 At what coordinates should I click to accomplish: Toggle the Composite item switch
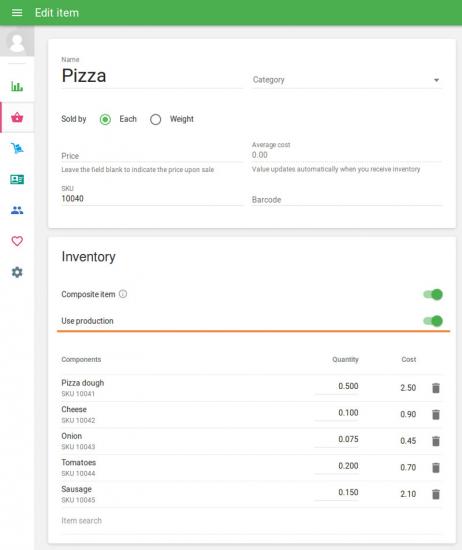433,294
